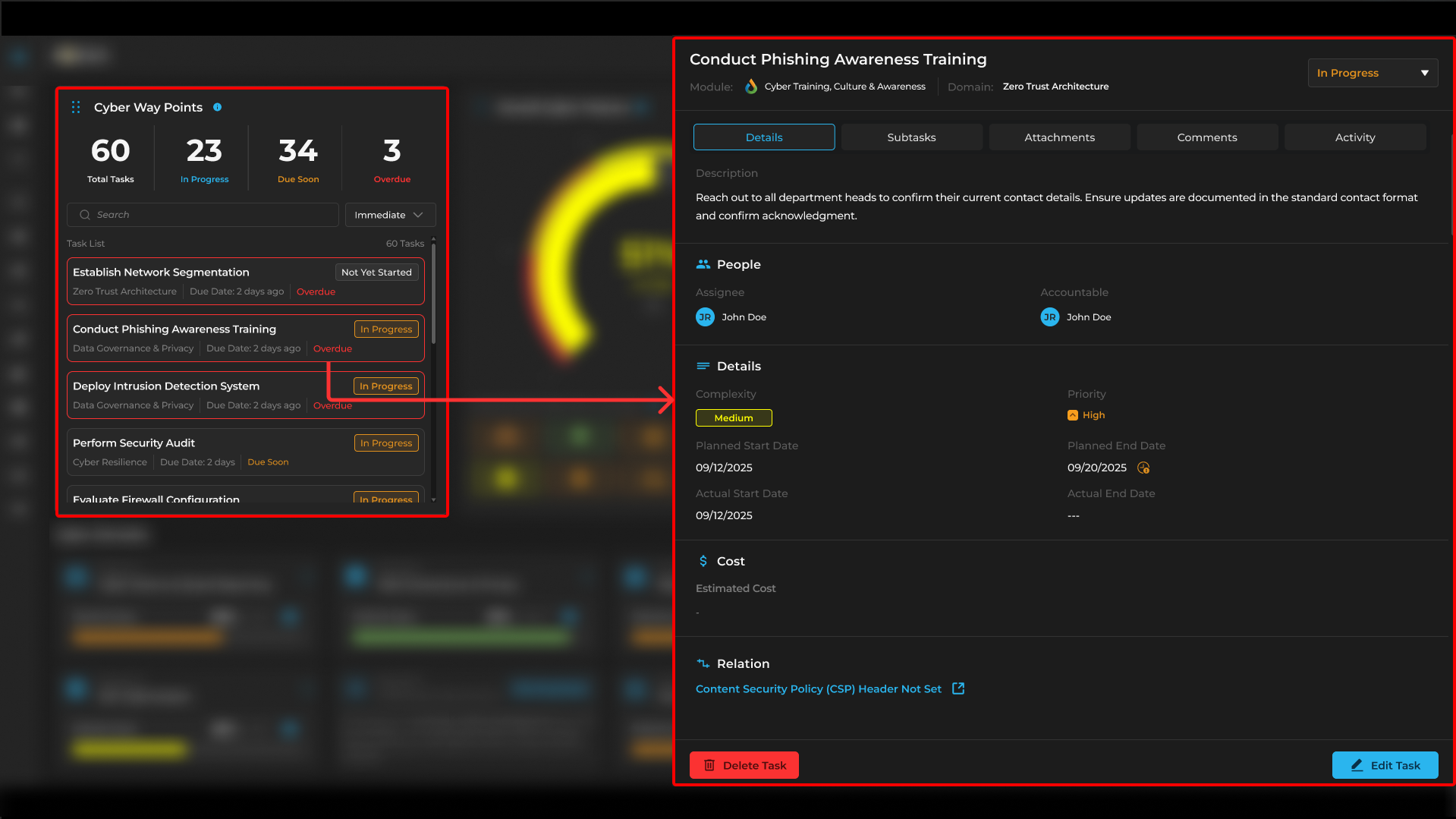Go to the Comments tab
This screenshot has height=819, width=1456.
tap(1206, 137)
